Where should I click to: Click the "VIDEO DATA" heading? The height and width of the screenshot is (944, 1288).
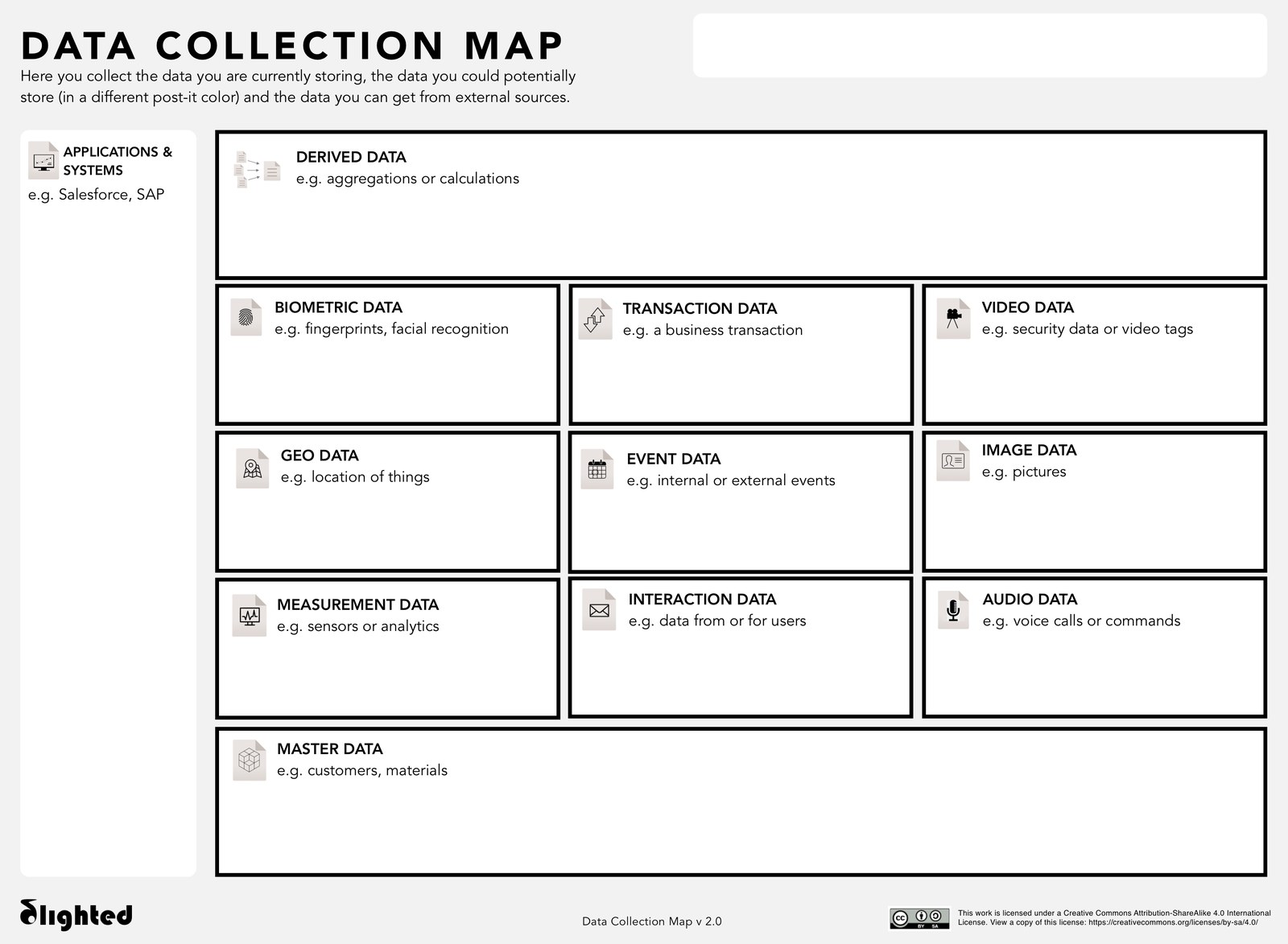point(1028,307)
